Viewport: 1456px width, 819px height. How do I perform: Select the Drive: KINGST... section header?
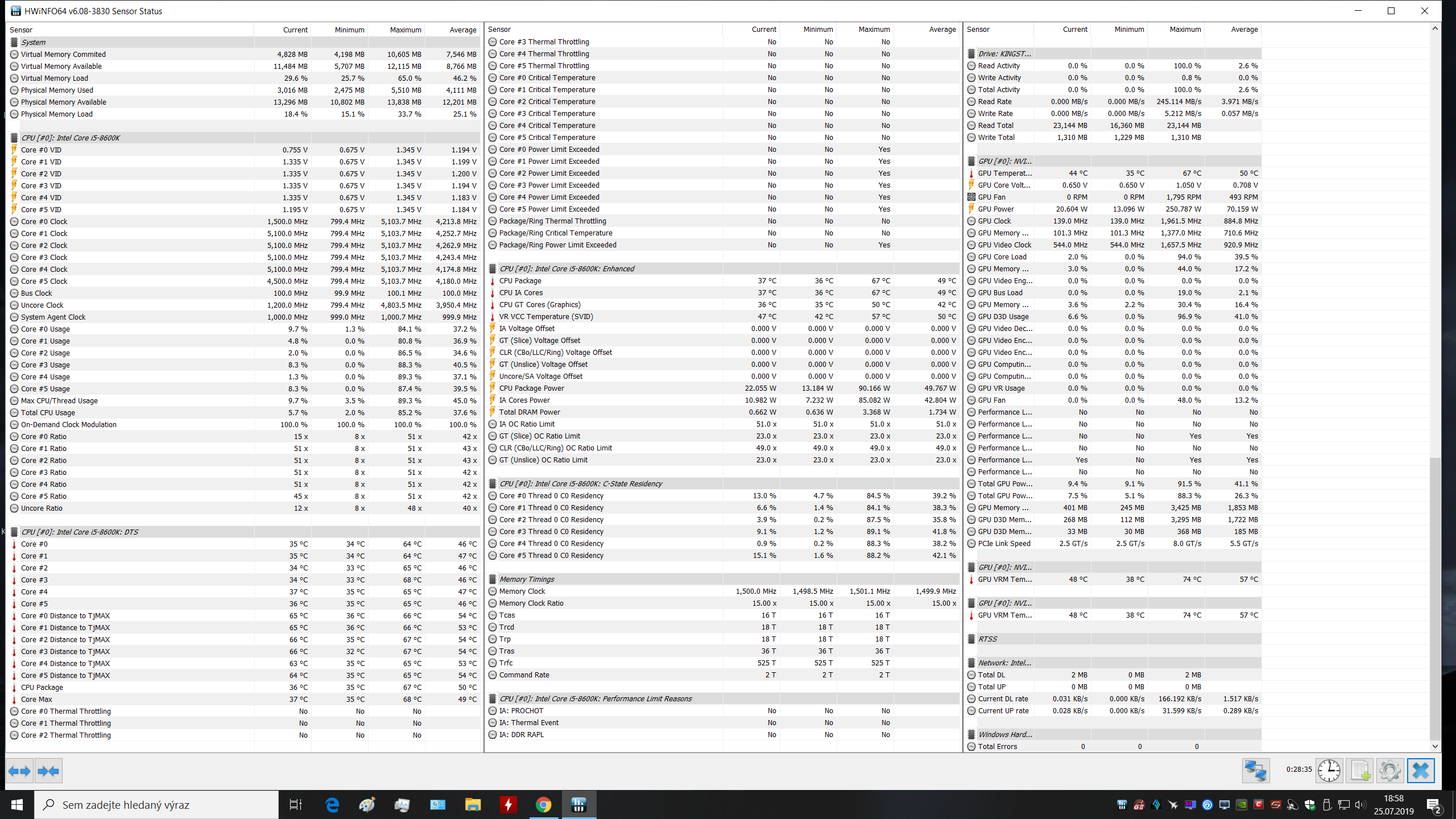(x=1004, y=53)
